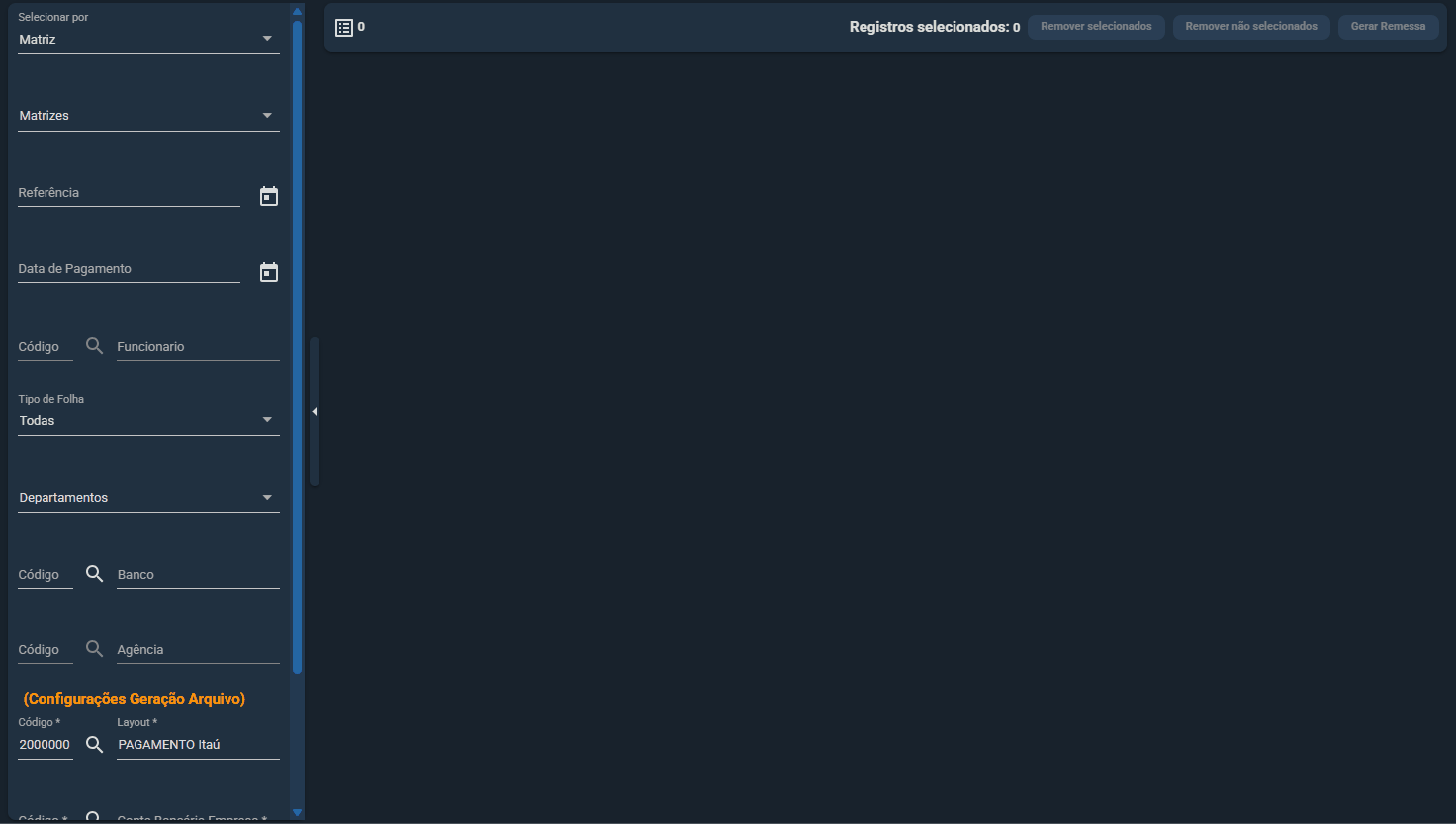Click the Layout search magnifier icon
Screen dimensions: 1456x824
94,744
